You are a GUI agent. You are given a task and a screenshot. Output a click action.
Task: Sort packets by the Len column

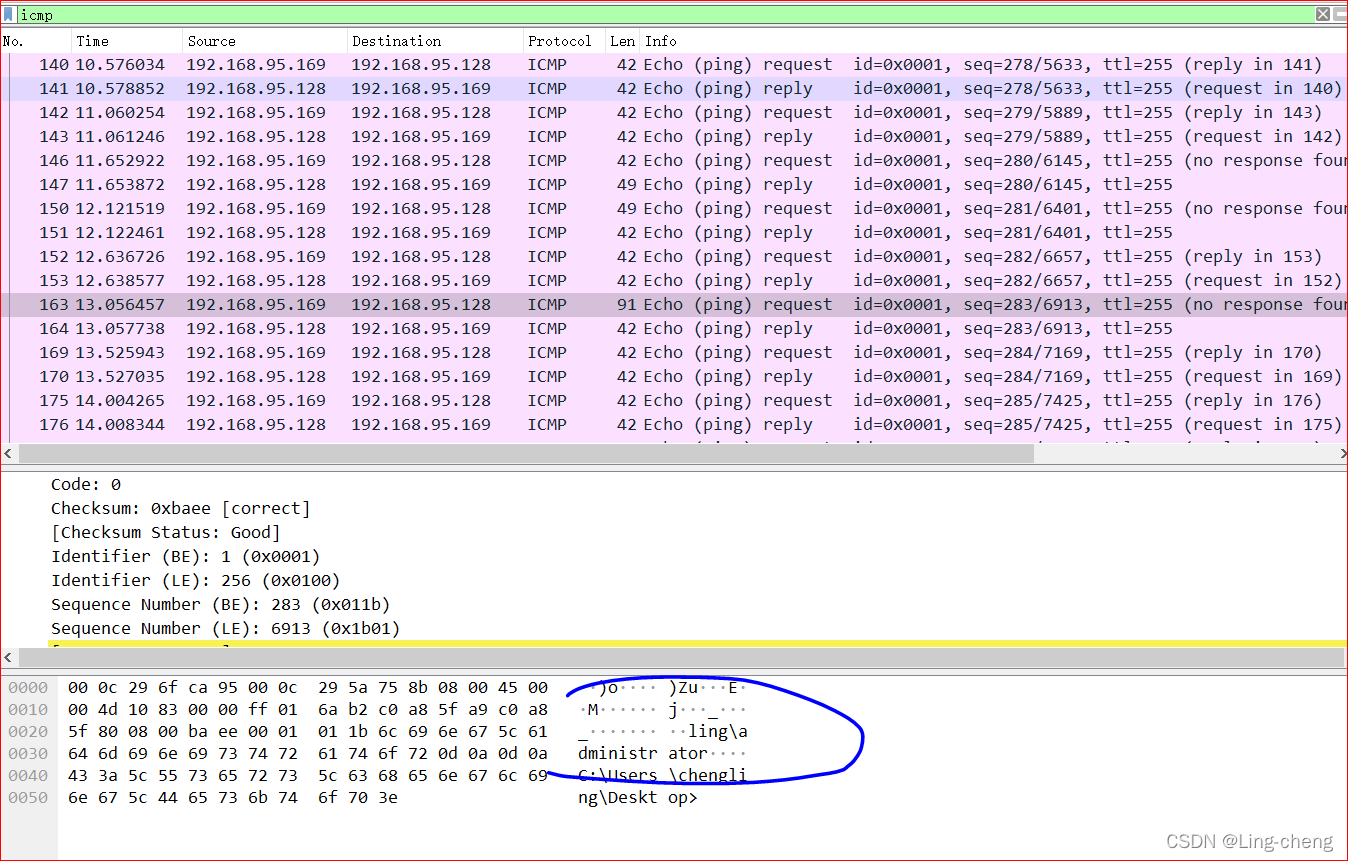click(621, 41)
